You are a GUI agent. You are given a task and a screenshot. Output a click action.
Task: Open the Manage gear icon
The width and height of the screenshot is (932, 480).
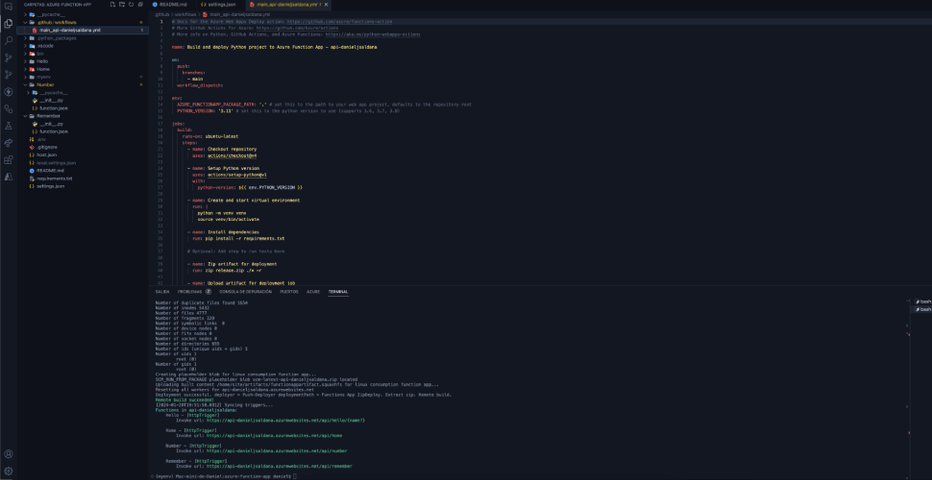8,471
